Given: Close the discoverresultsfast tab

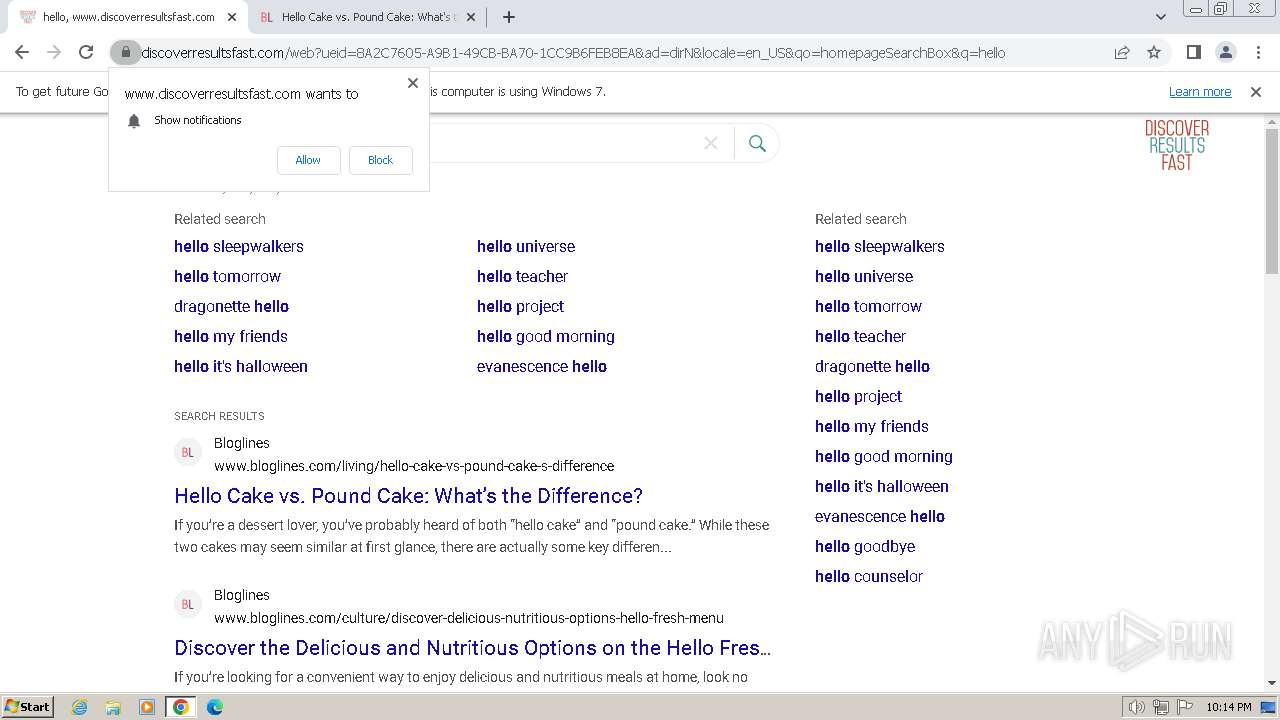Looking at the screenshot, I should pyautogui.click(x=232, y=17).
